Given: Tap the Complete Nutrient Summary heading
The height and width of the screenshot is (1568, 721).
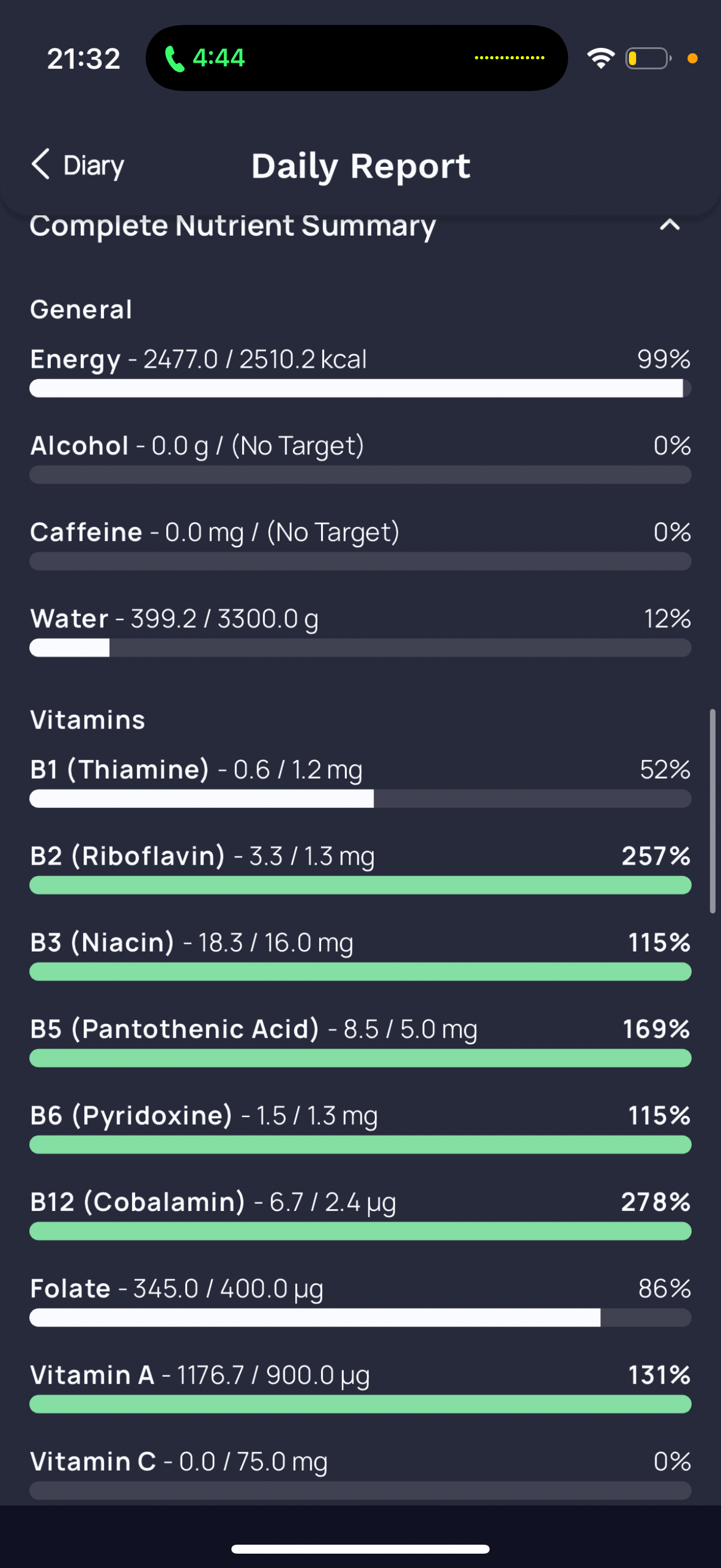Looking at the screenshot, I should click(x=233, y=226).
